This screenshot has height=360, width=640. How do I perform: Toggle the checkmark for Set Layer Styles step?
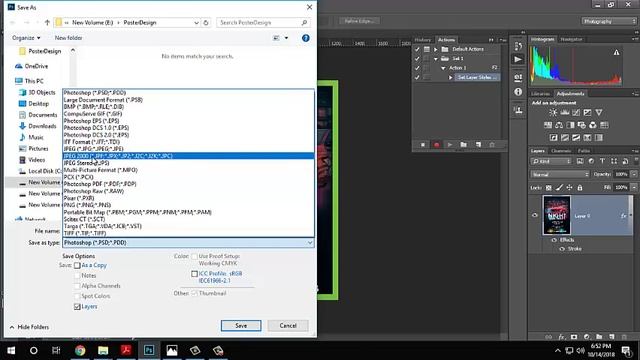pos(417,77)
